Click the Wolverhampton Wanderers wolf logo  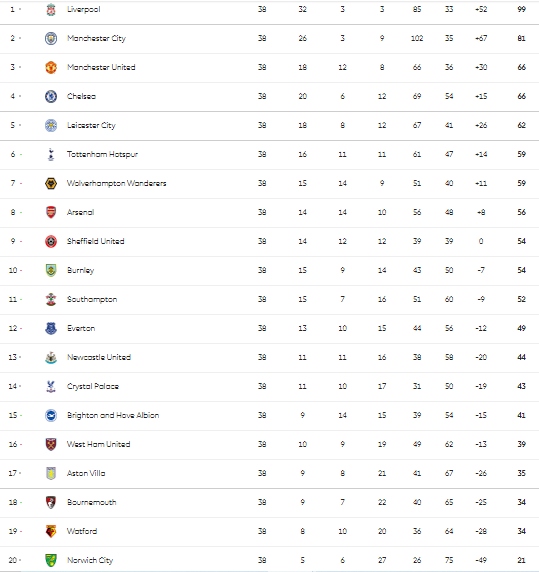coord(51,183)
